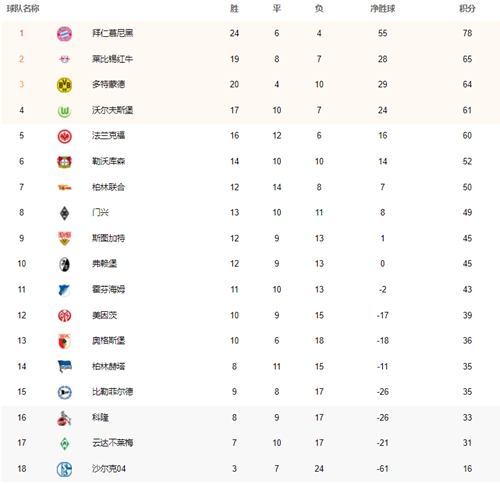Screen dimensions: 500x484
Task: Click the Hoffenheim blue logo
Action: (64, 290)
